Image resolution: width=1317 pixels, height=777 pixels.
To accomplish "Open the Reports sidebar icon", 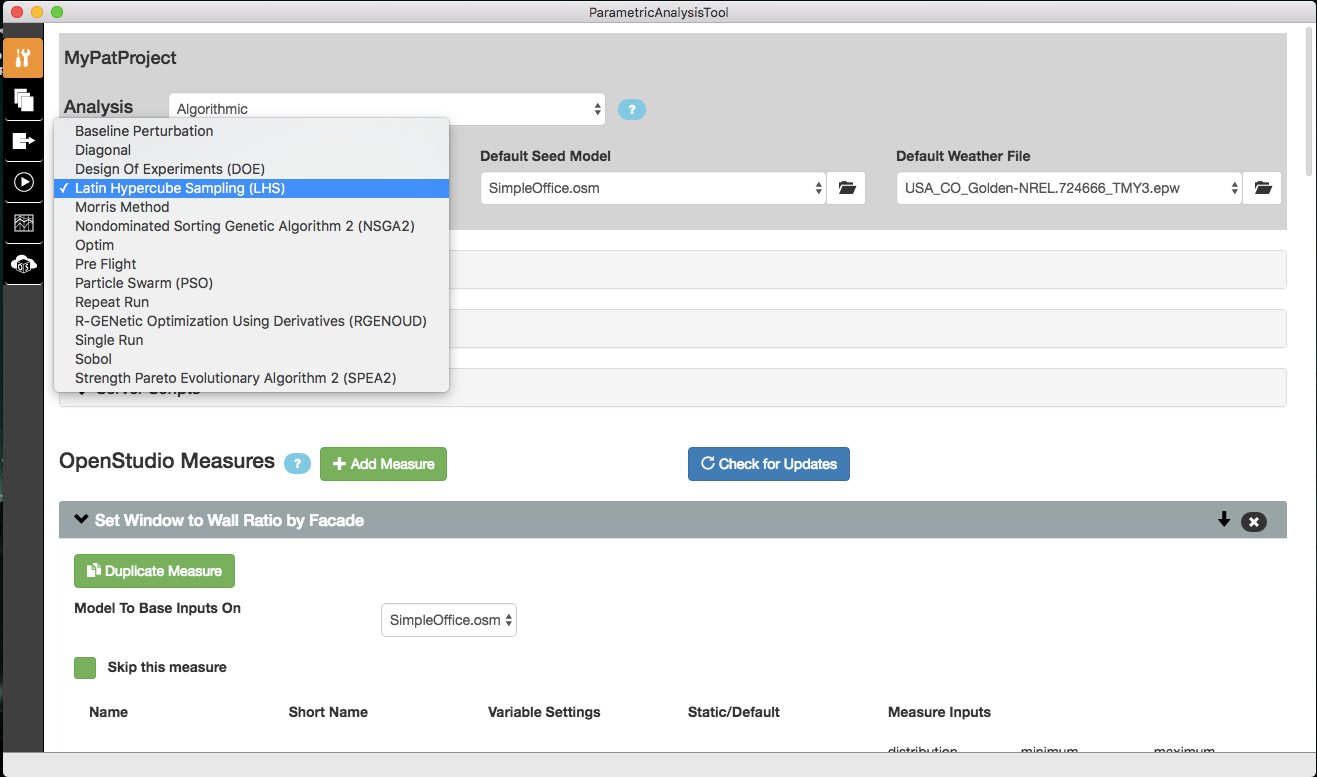I will click(23, 223).
